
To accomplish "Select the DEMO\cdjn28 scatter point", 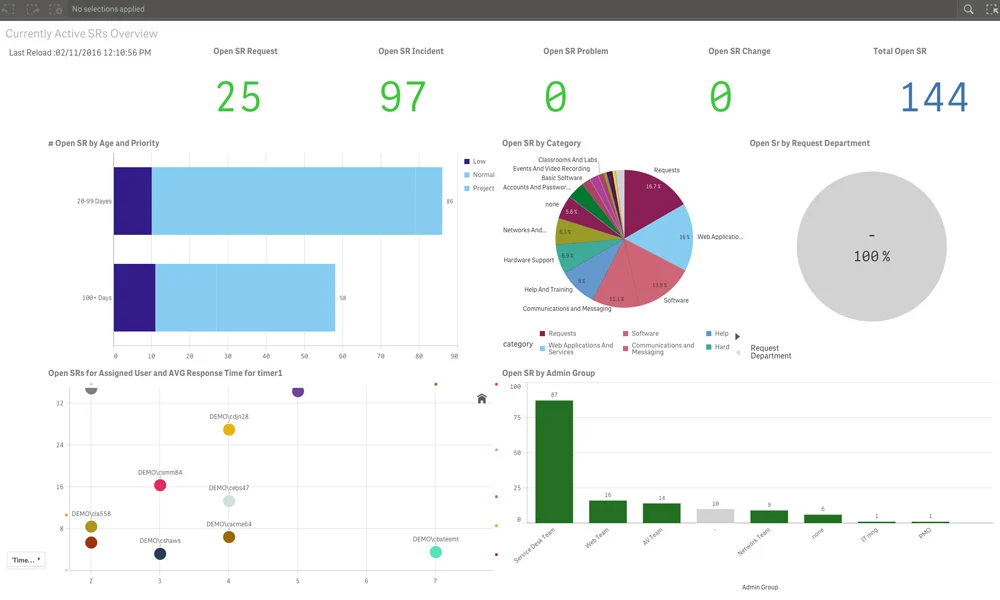I will [229, 430].
